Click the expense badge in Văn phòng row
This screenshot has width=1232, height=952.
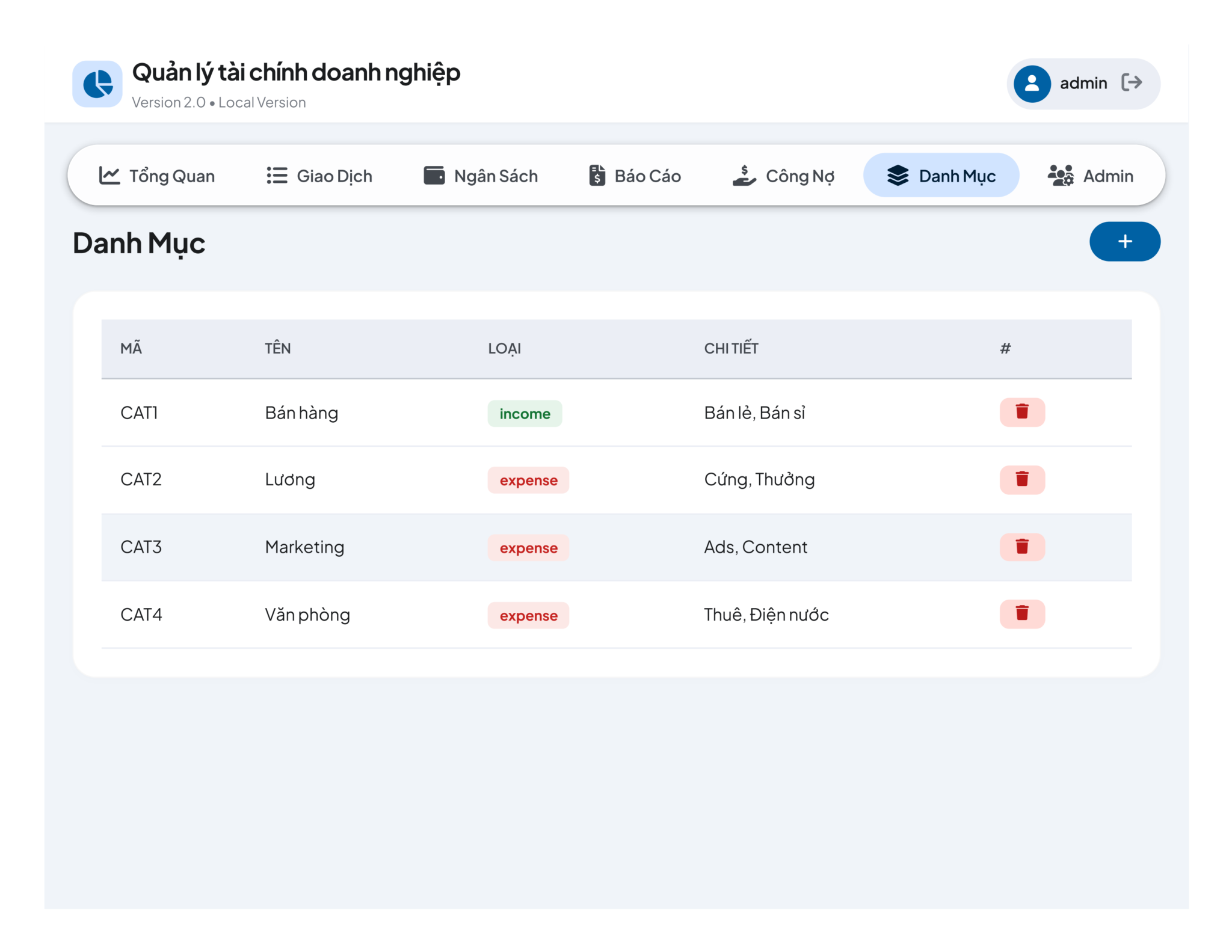click(x=528, y=615)
